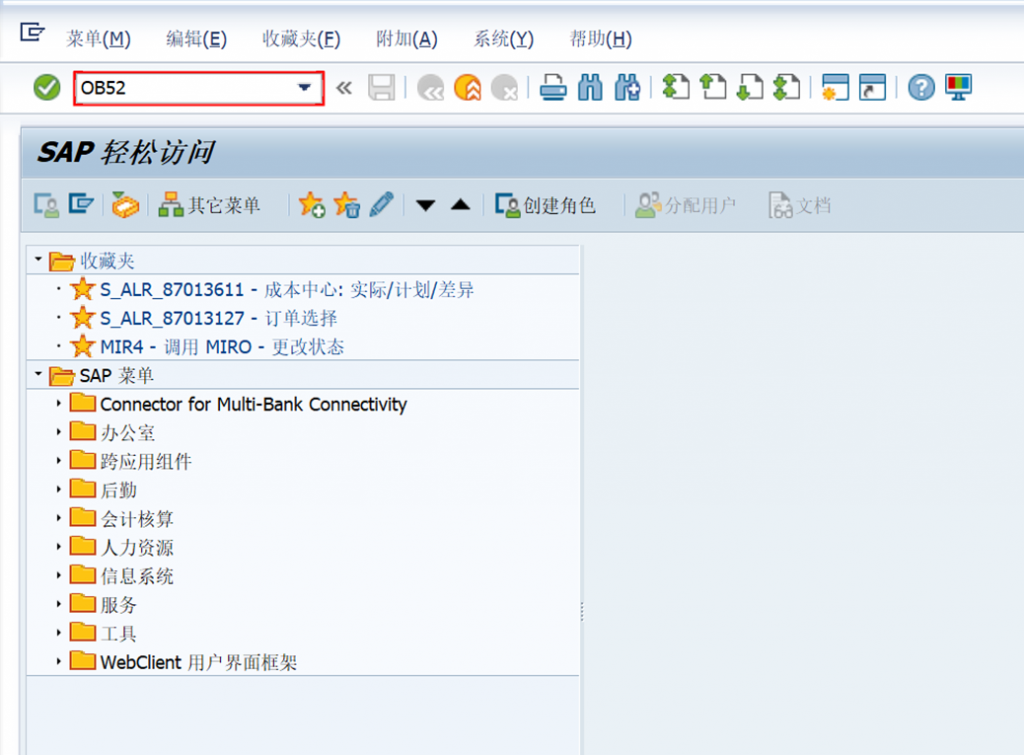
Task: Open the command field history dropdown arrow
Action: click(x=304, y=88)
